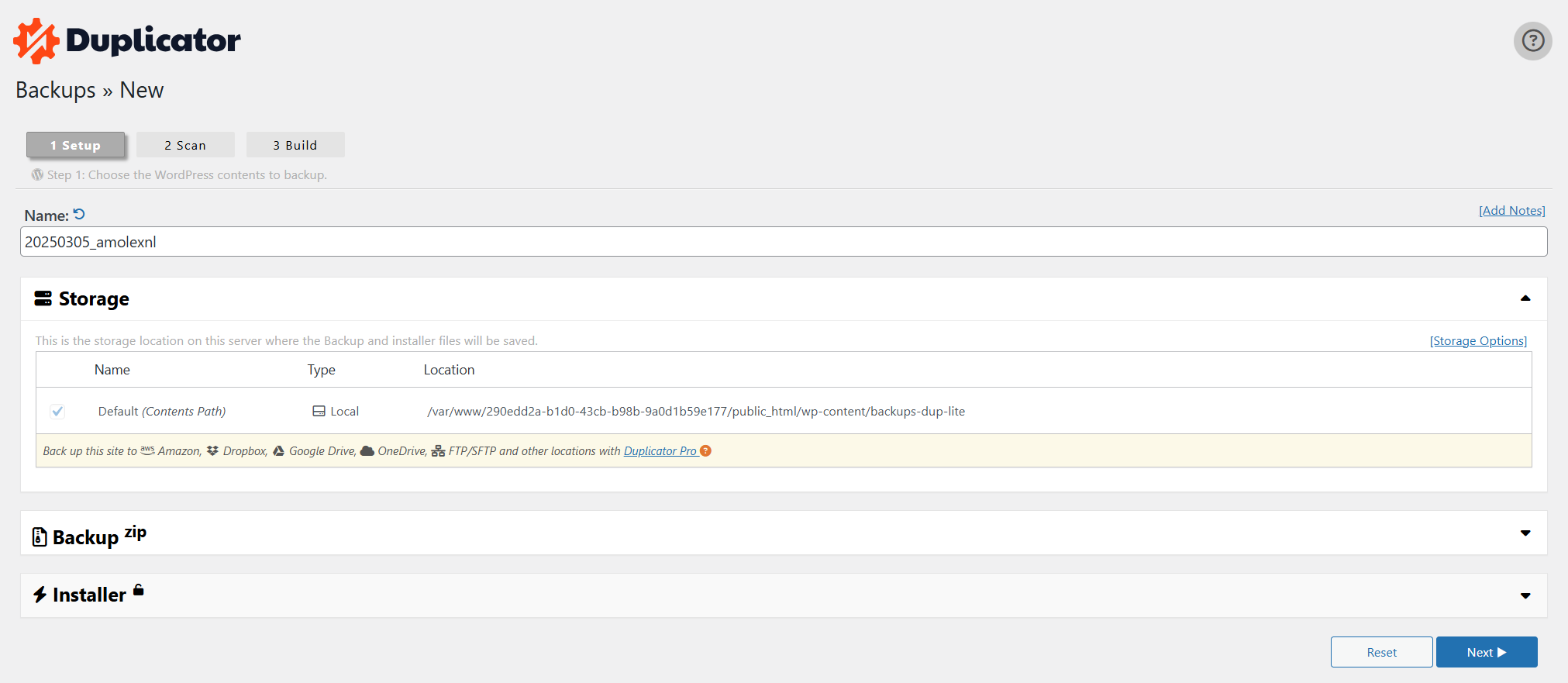Screen dimensions: 1568x683
Task: Click the Type column header
Action: click(322, 370)
